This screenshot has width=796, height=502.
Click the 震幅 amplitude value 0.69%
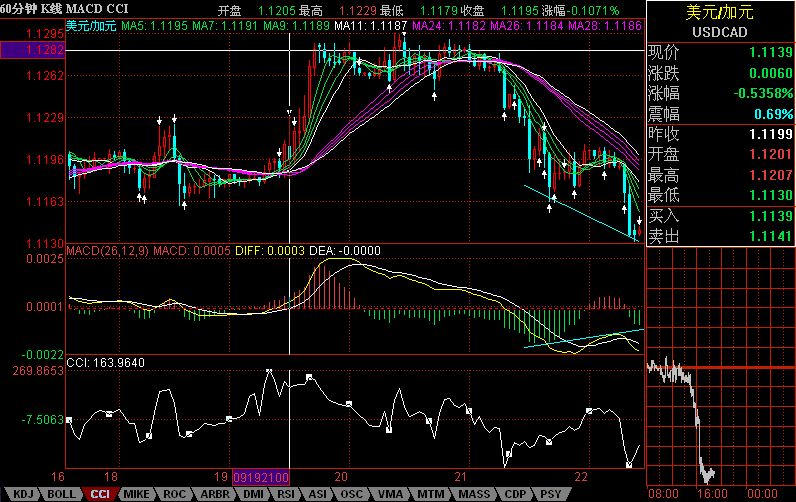click(x=773, y=114)
